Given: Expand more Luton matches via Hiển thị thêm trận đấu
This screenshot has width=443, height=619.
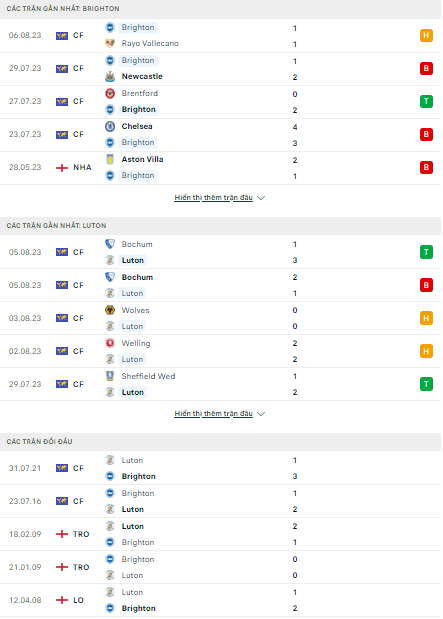Looking at the screenshot, I should (x=214, y=413).
